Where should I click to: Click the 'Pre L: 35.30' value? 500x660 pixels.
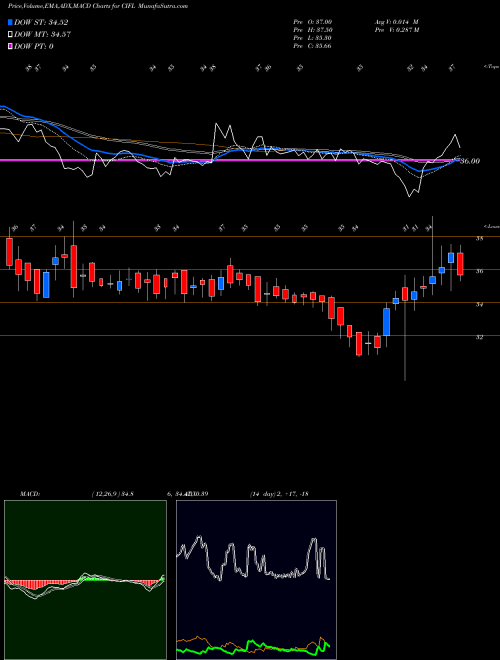click(313, 38)
